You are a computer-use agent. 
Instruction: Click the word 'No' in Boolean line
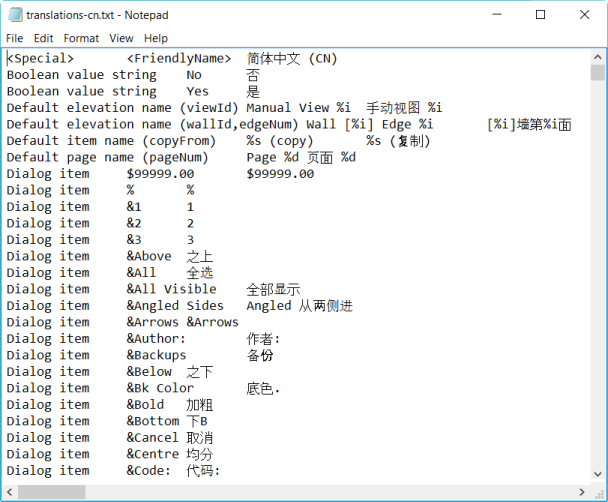pos(194,75)
